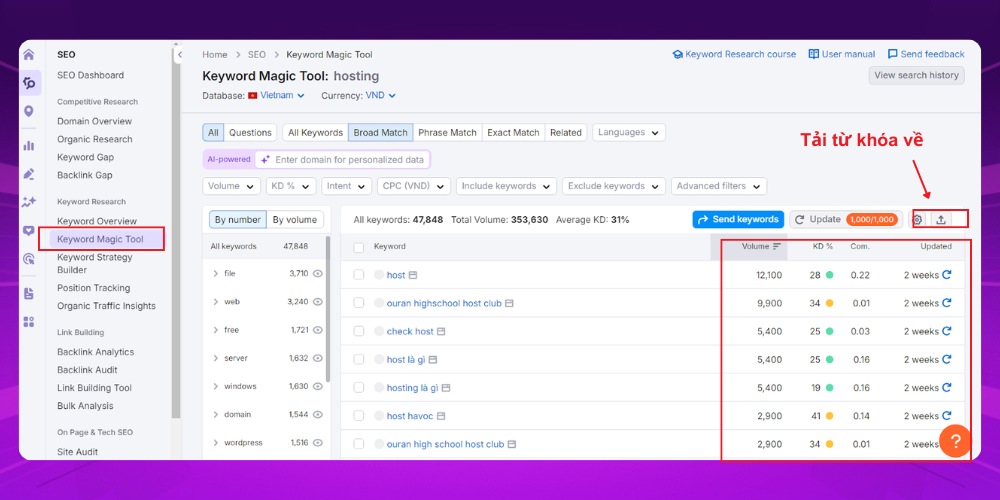Toggle eye icon for 'wordpress' group

[318, 443]
